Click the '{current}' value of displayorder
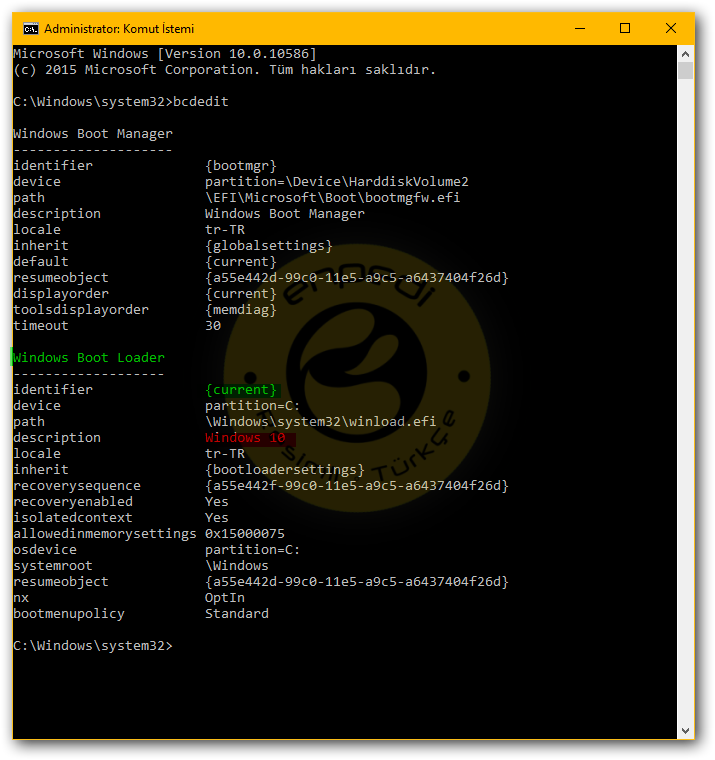This screenshot has width=715, height=760. pyautogui.click(x=240, y=294)
